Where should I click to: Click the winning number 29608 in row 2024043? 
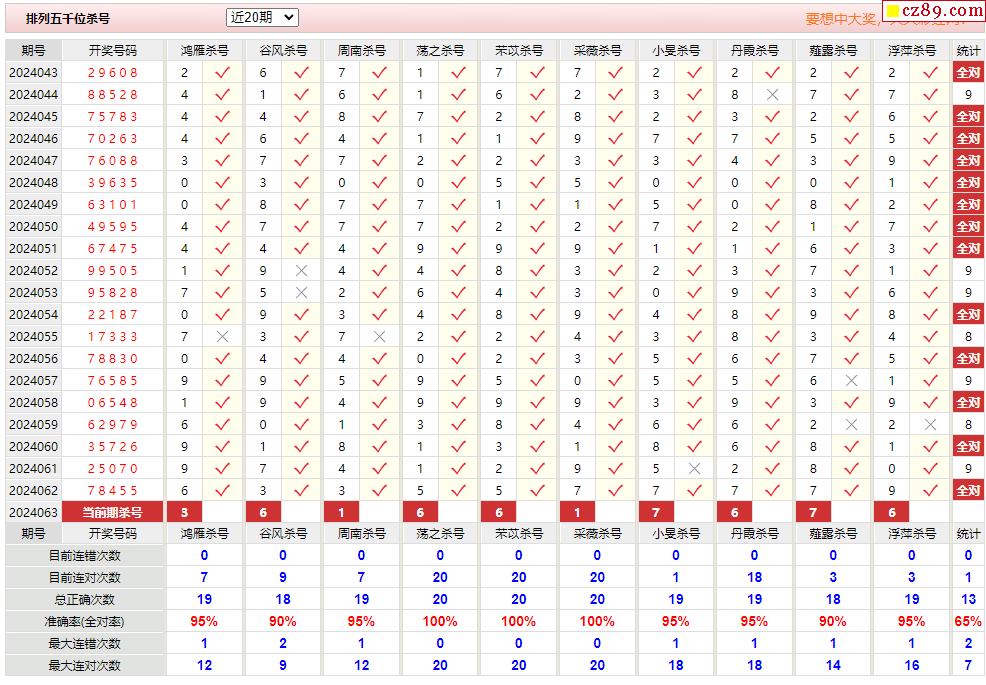112,72
